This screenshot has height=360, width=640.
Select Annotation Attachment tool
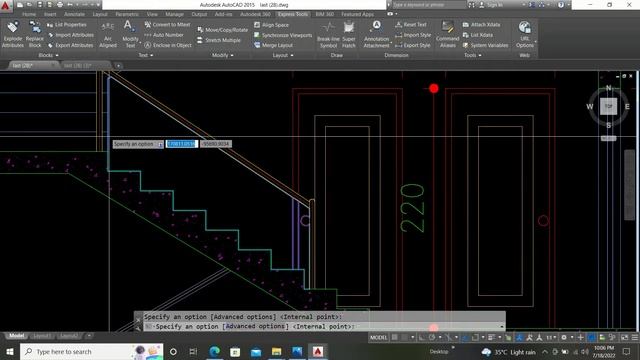click(x=376, y=35)
